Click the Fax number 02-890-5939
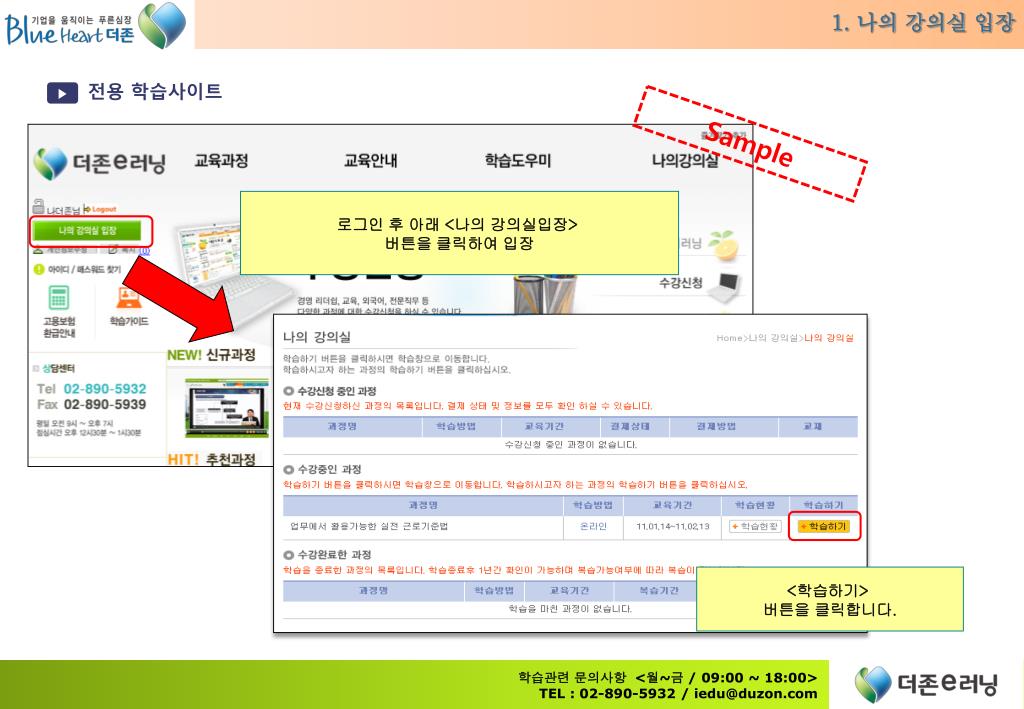The width and height of the screenshot is (1024, 709). point(104,404)
